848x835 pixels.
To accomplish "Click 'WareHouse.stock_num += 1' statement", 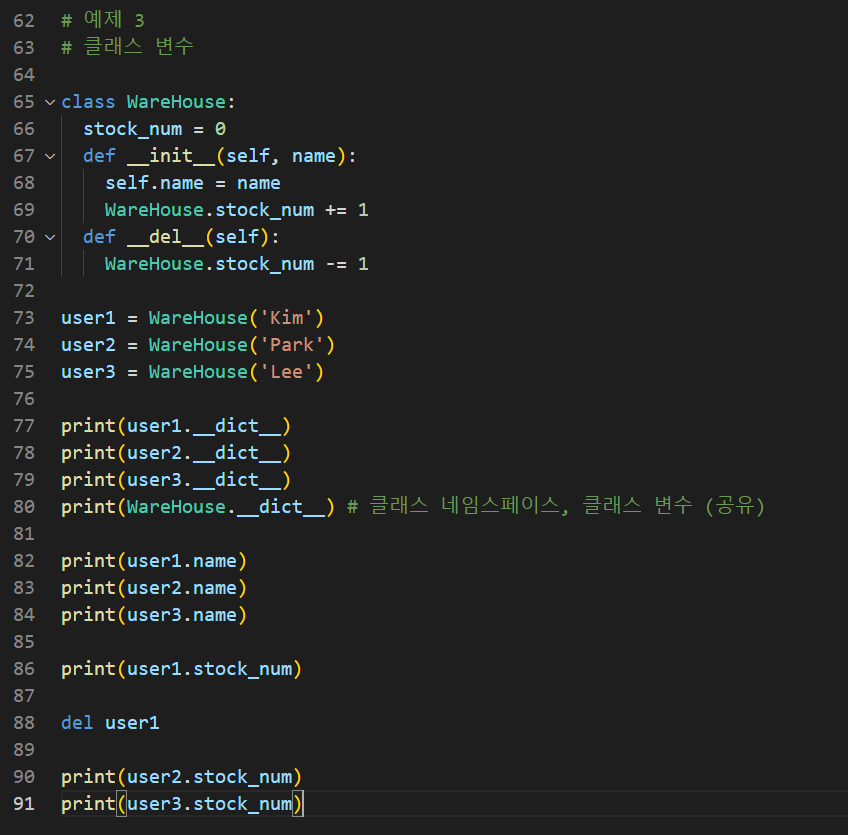I will click(236, 210).
